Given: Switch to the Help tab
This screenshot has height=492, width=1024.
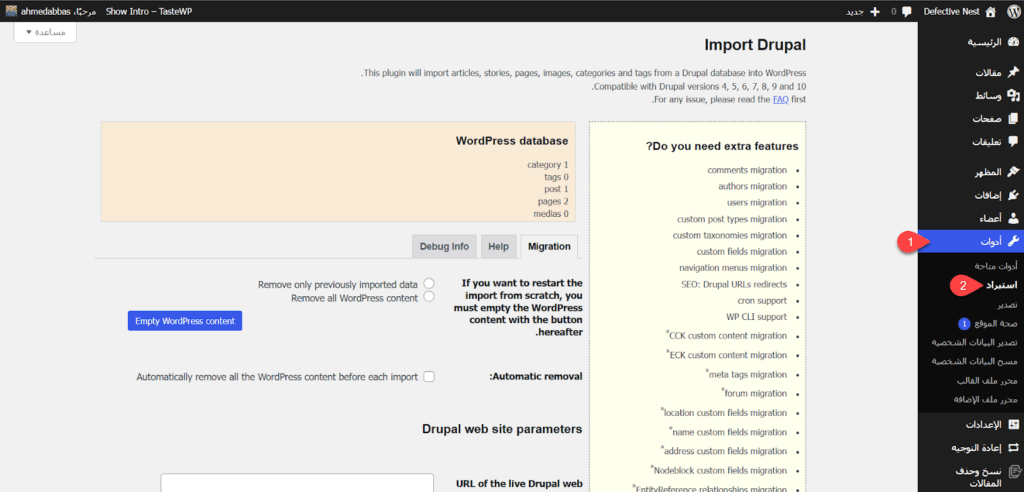Looking at the screenshot, I should 497,246.
